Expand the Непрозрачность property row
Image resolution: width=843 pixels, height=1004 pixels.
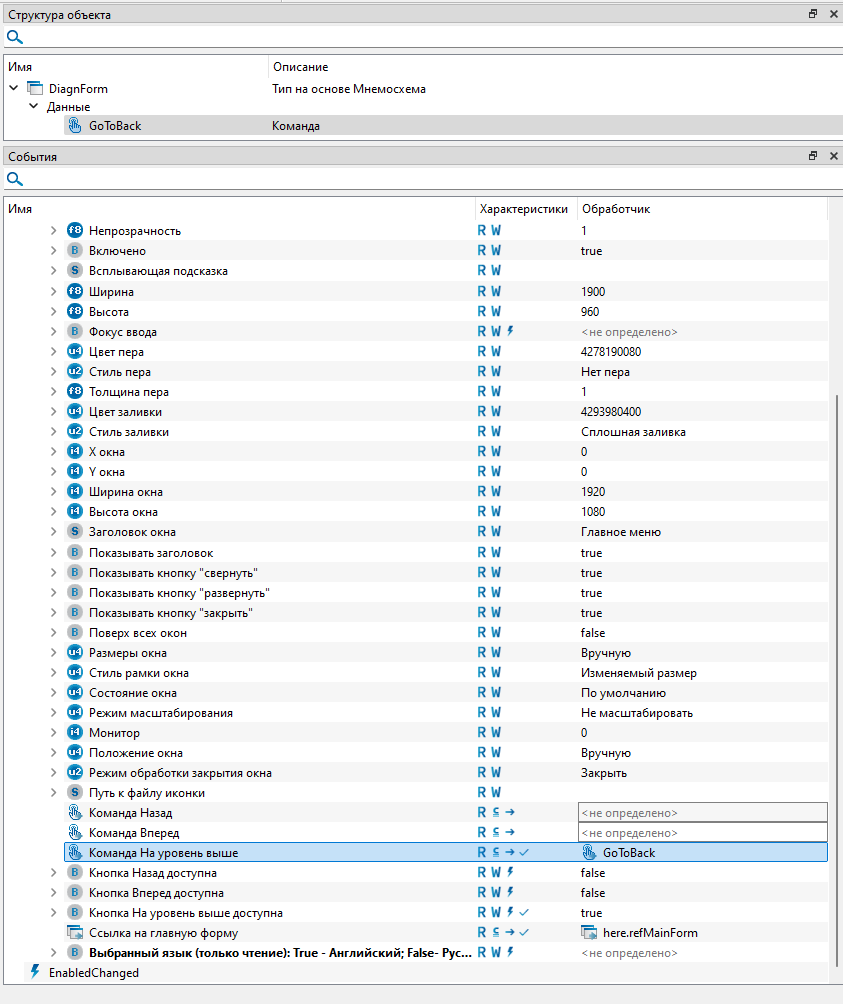tap(54, 231)
